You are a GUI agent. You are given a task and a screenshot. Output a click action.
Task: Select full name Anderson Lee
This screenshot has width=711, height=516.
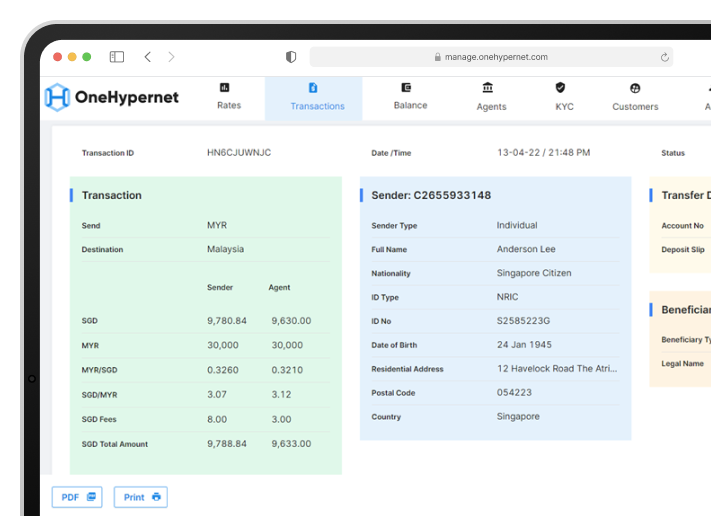[526, 249]
